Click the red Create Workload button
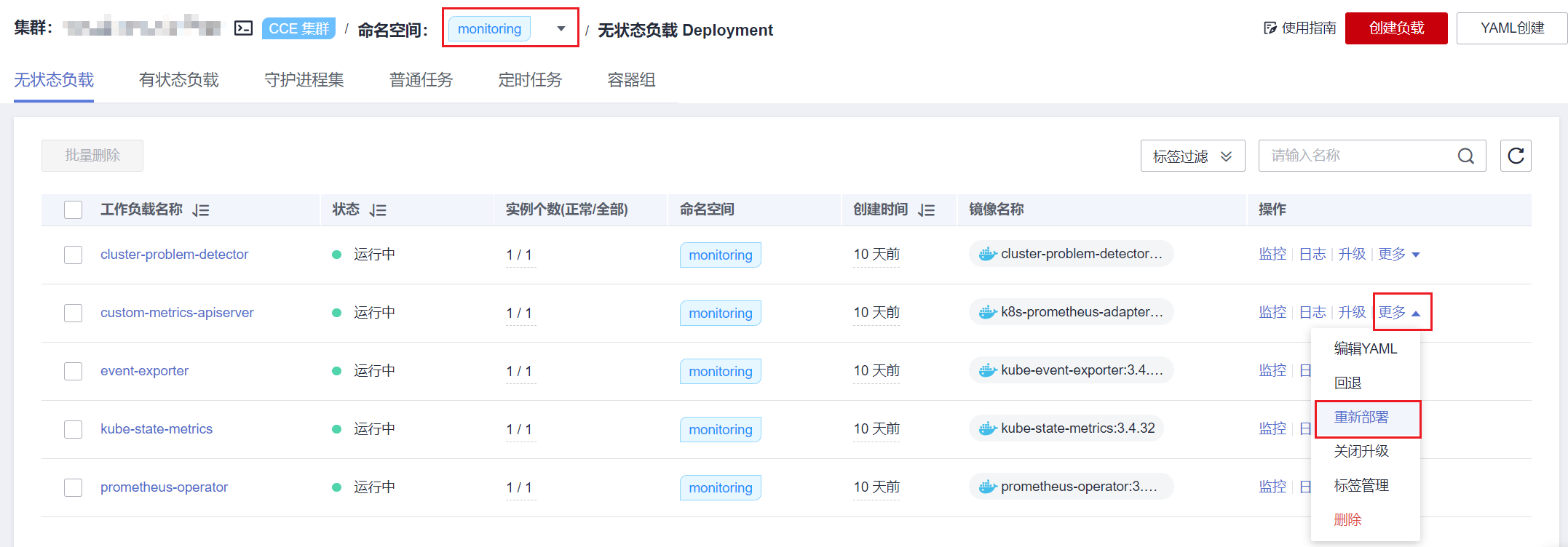 [1395, 28]
